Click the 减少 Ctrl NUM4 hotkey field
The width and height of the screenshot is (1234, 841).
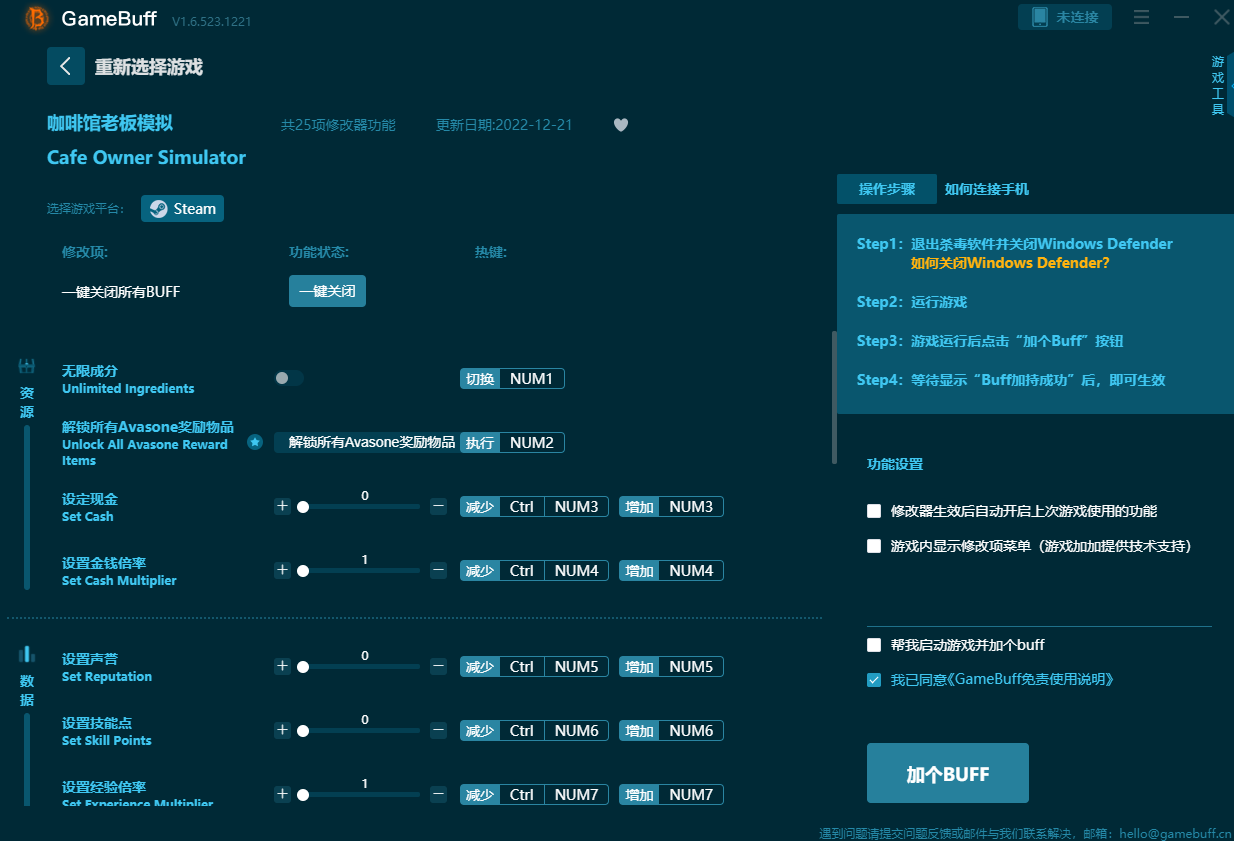[x=535, y=571]
